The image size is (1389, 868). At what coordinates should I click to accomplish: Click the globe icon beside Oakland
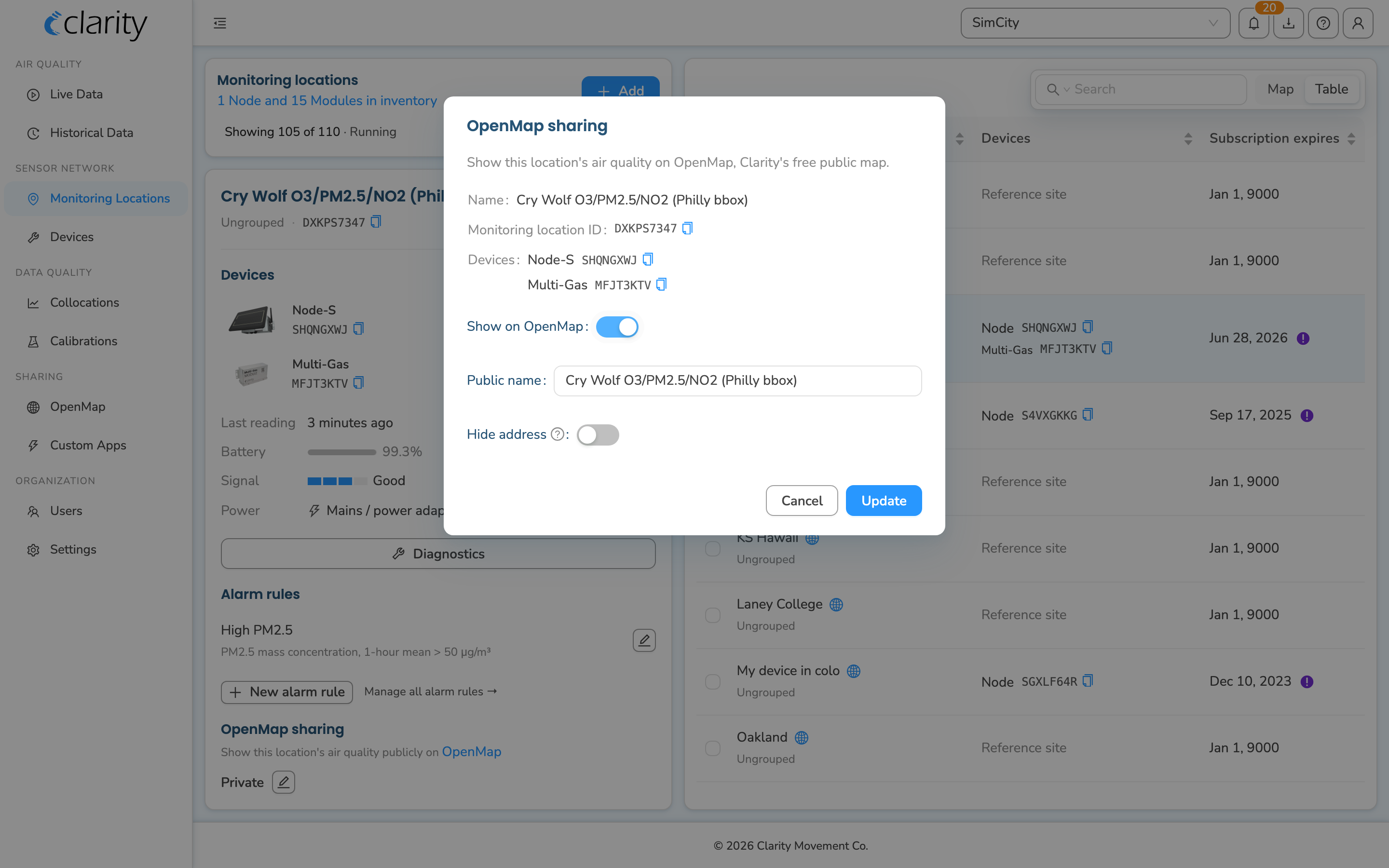pos(801,738)
